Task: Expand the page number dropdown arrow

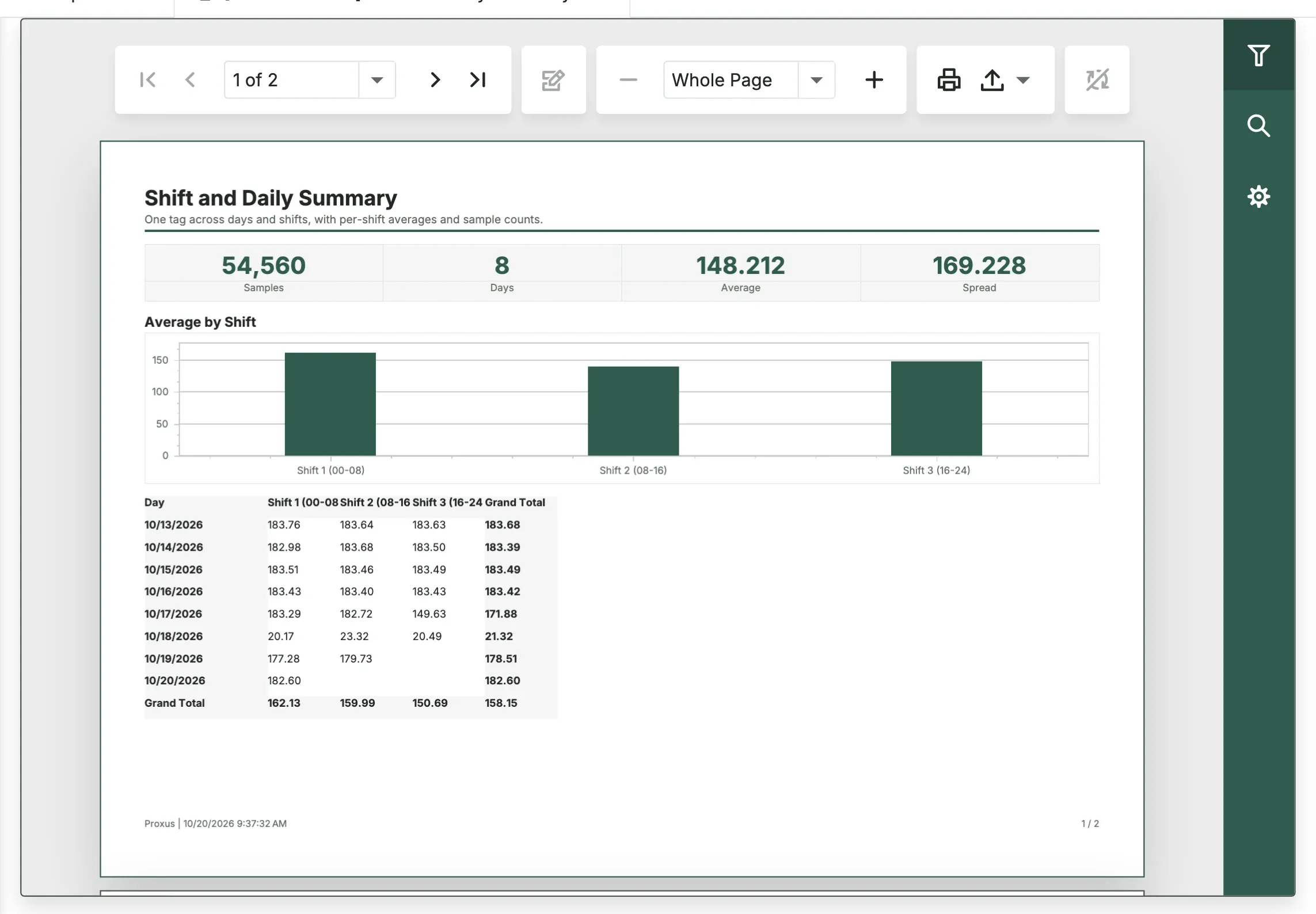Action: 377,80
